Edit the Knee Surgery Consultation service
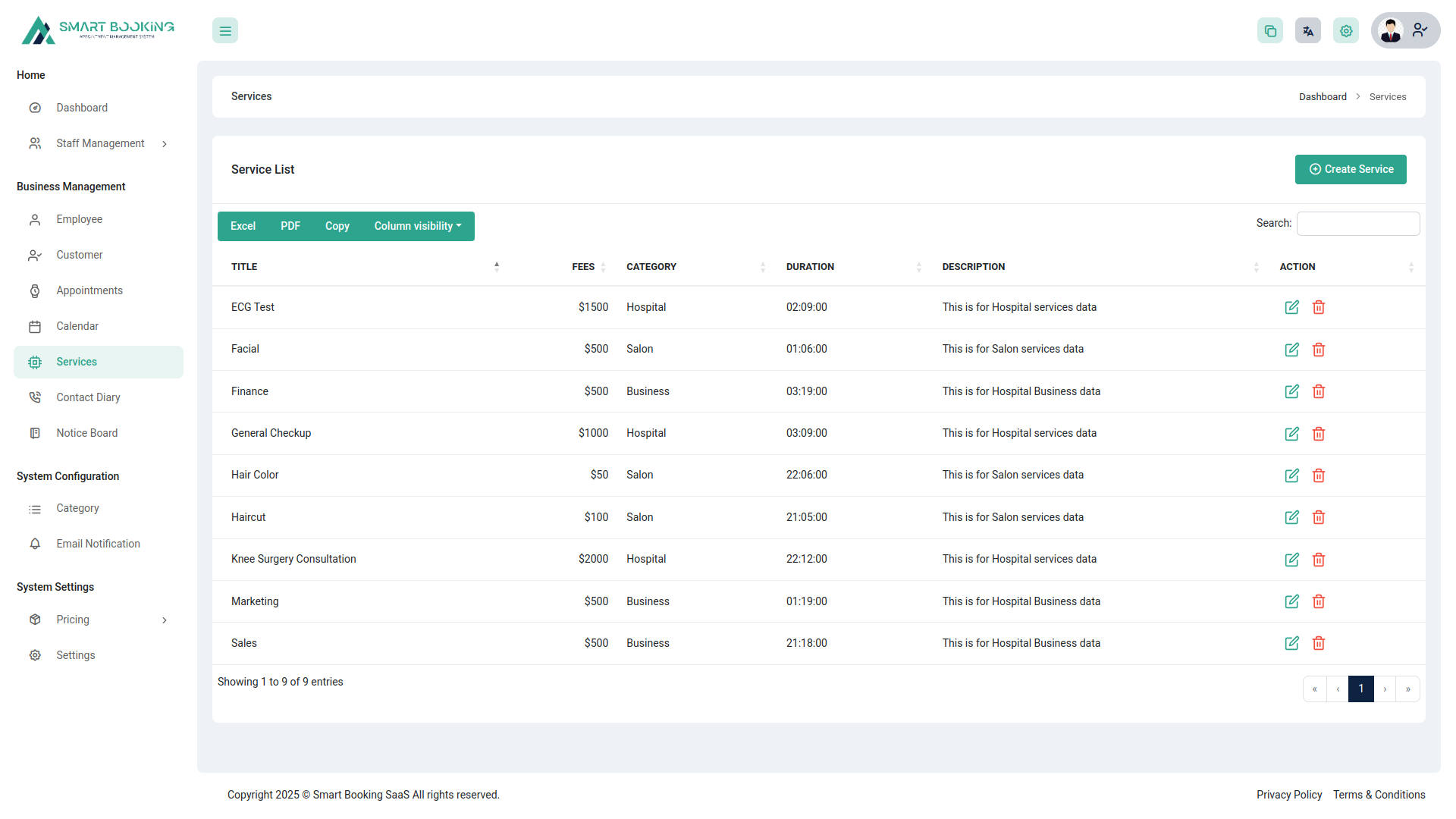Viewport: 1456px width, 819px height. pyautogui.click(x=1292, y=560)
